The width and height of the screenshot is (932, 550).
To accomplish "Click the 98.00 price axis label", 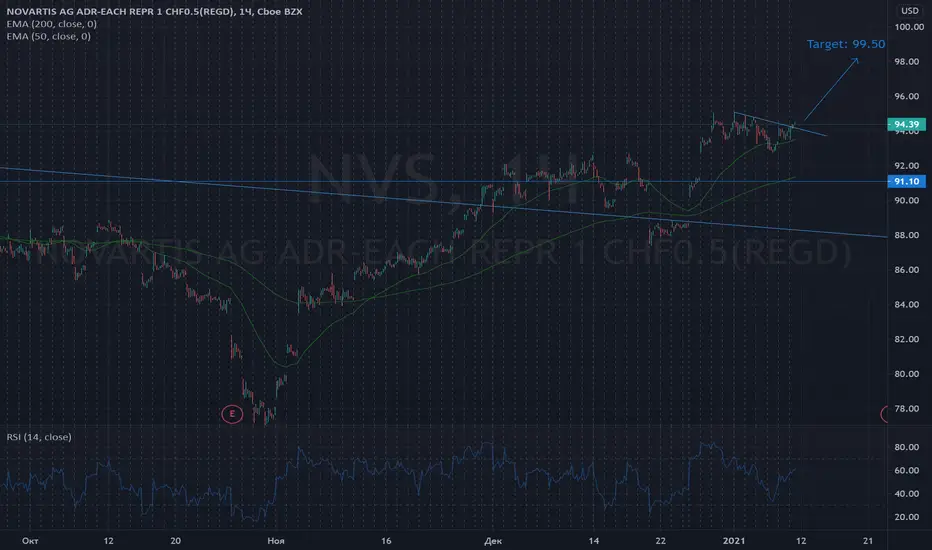I will pyautogui.click(x=907, y=62).
